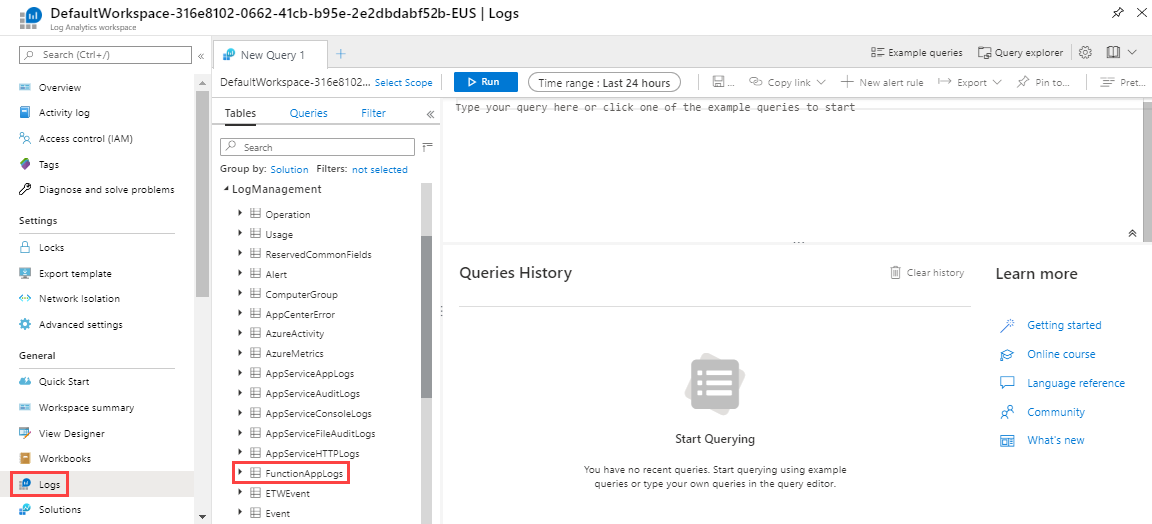Image resolution: width=1152 pixels, height=524 pixels.
Task: Open query settings gear icon
Action: pos(1086,52)
